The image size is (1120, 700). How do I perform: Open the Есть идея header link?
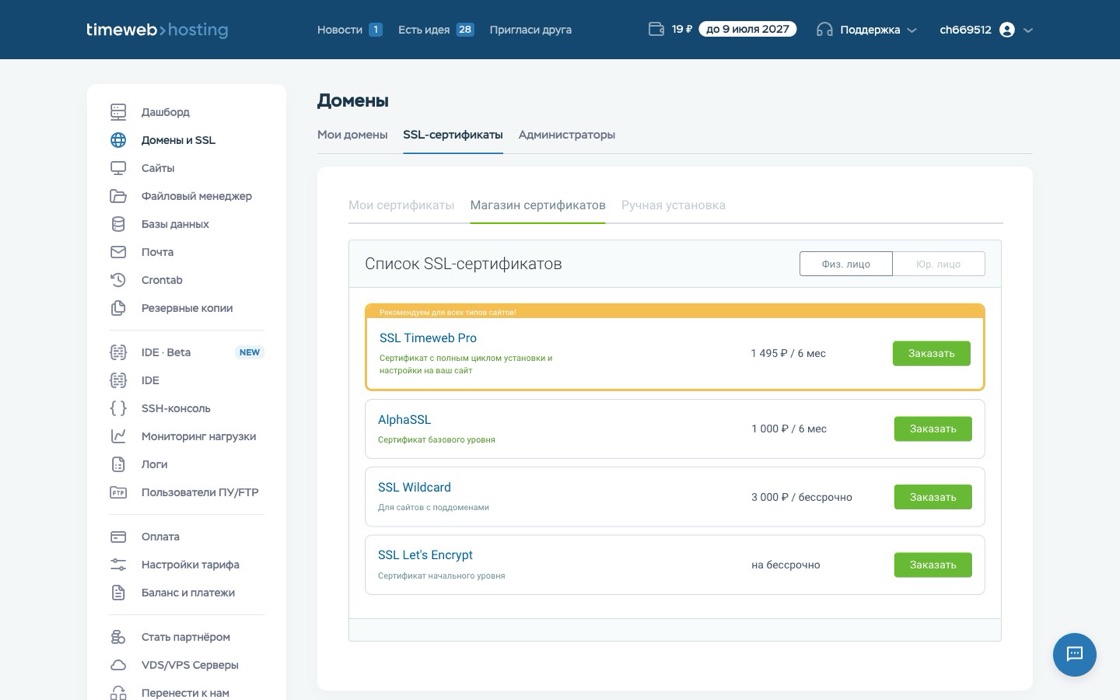[424, 29]
